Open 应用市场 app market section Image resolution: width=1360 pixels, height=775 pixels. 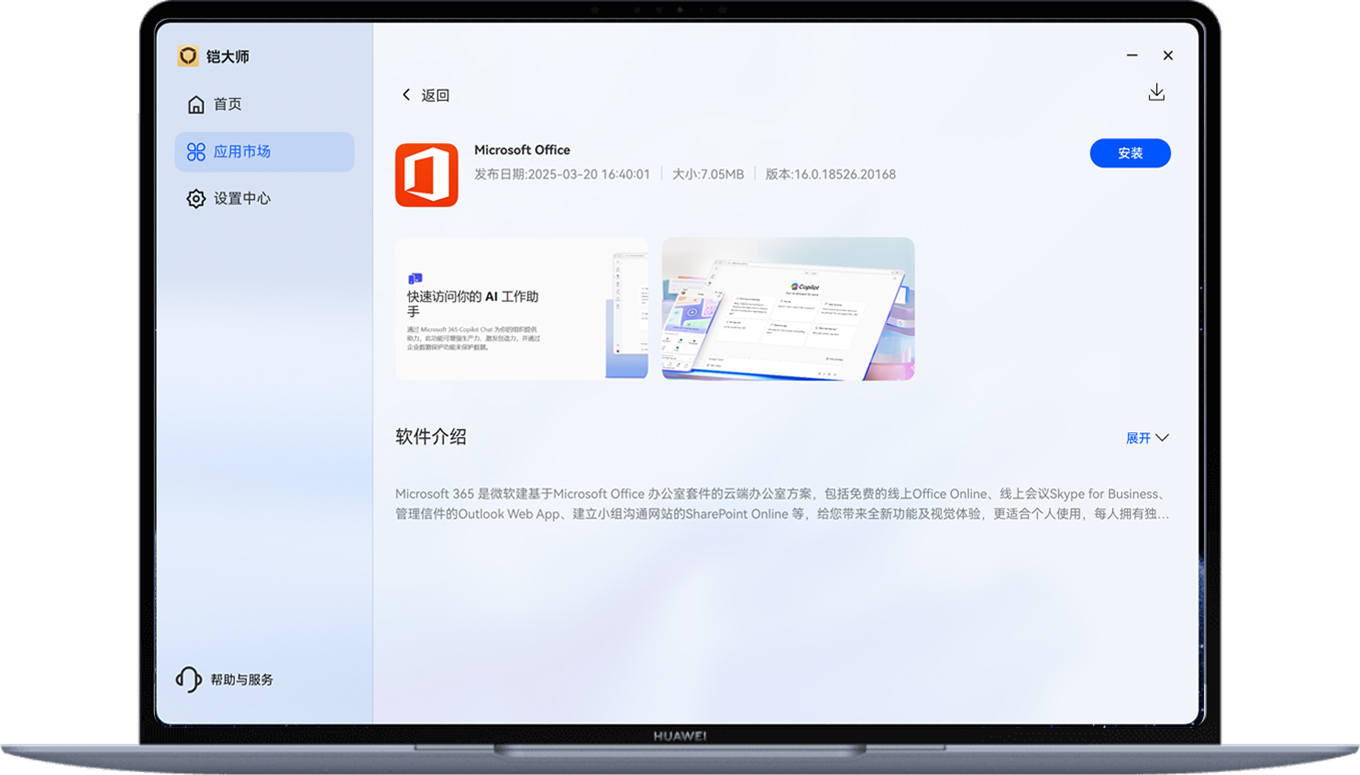pos(264,152)
